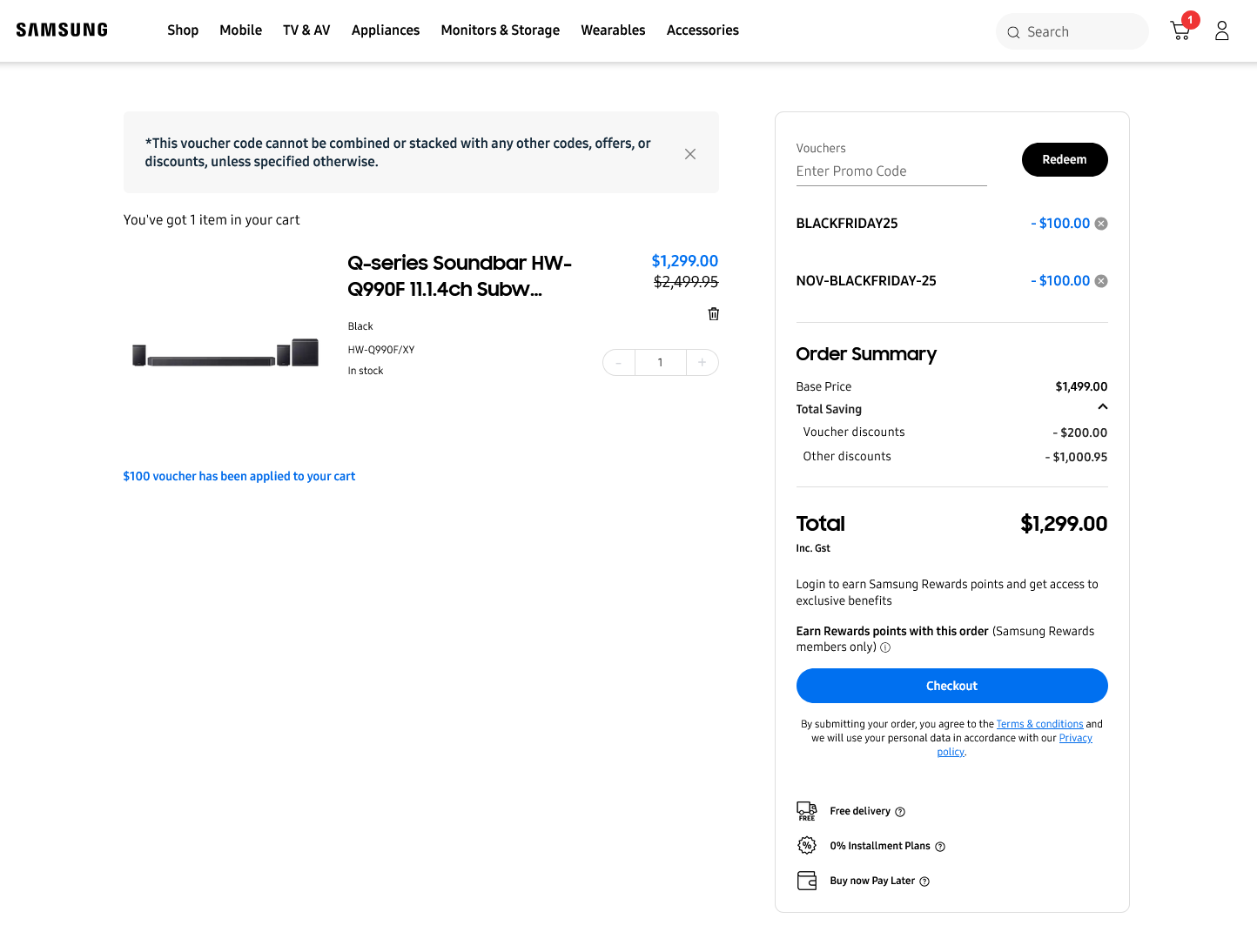Open the Free delivery help icon
1257x952 pixels.
(900, 812)
